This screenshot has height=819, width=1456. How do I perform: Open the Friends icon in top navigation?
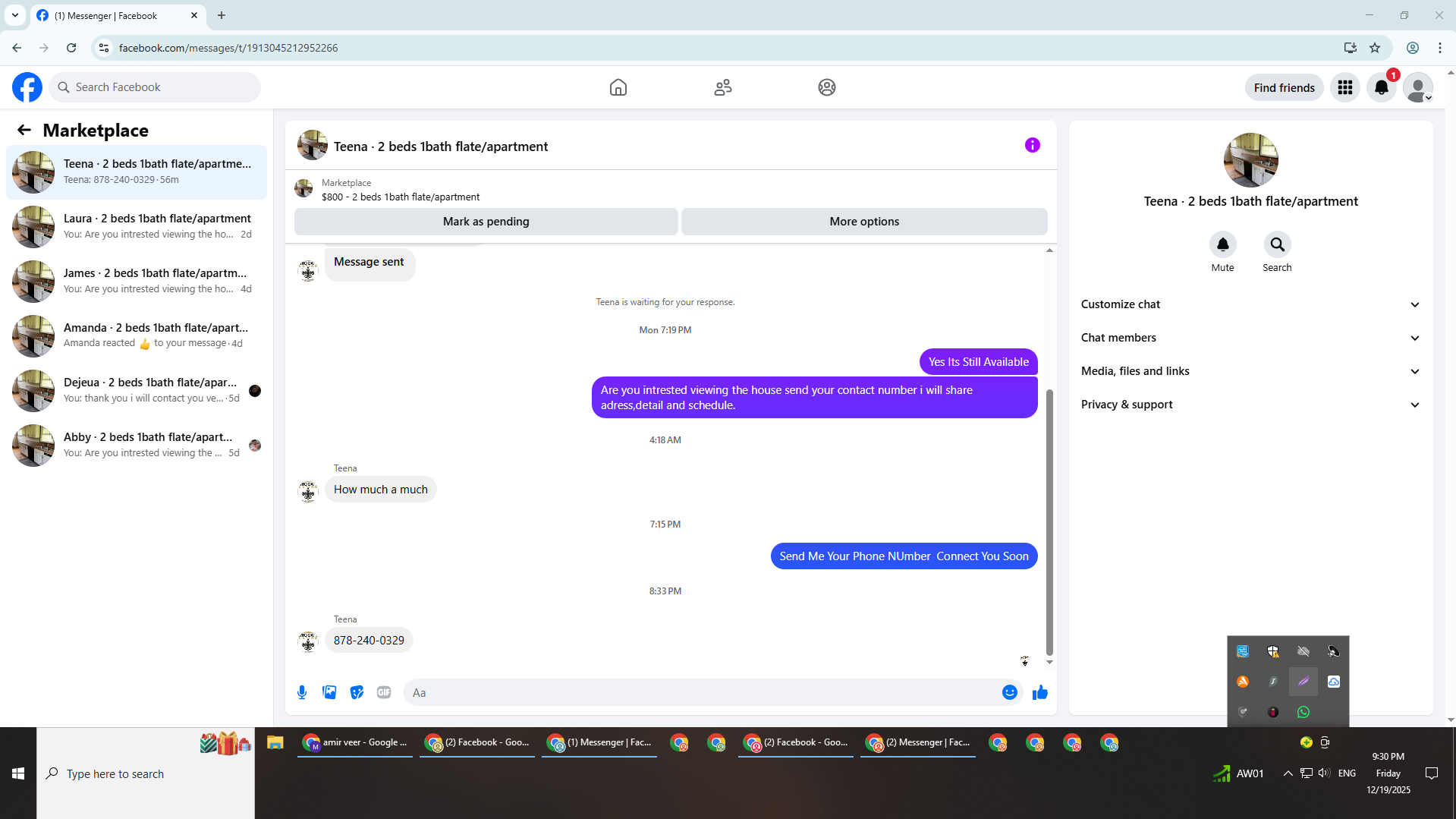[x=723, y=87]
